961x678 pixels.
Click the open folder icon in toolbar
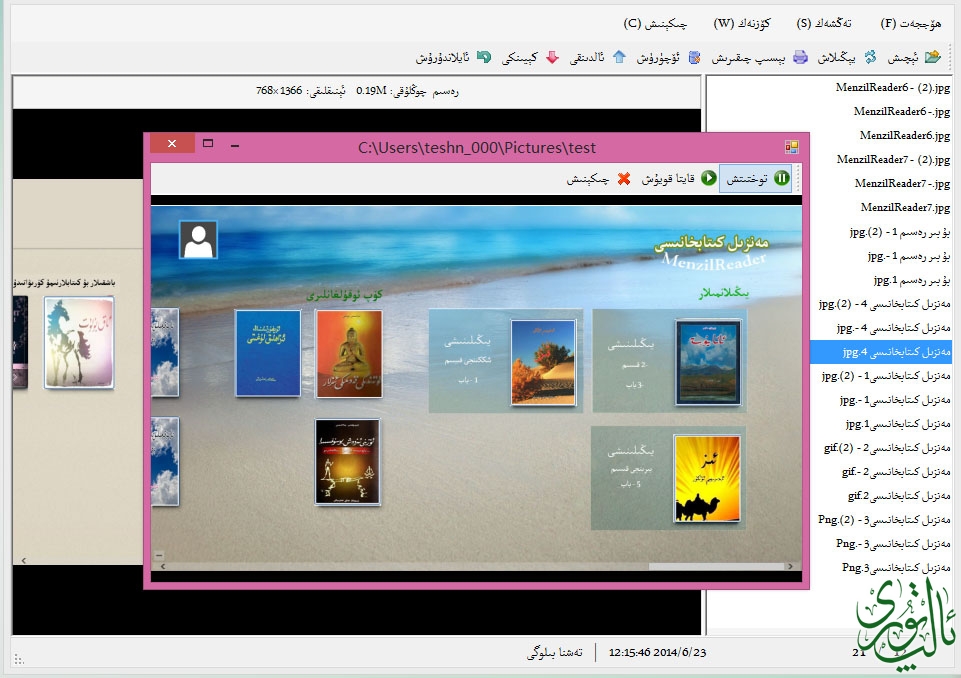(932, 57)
